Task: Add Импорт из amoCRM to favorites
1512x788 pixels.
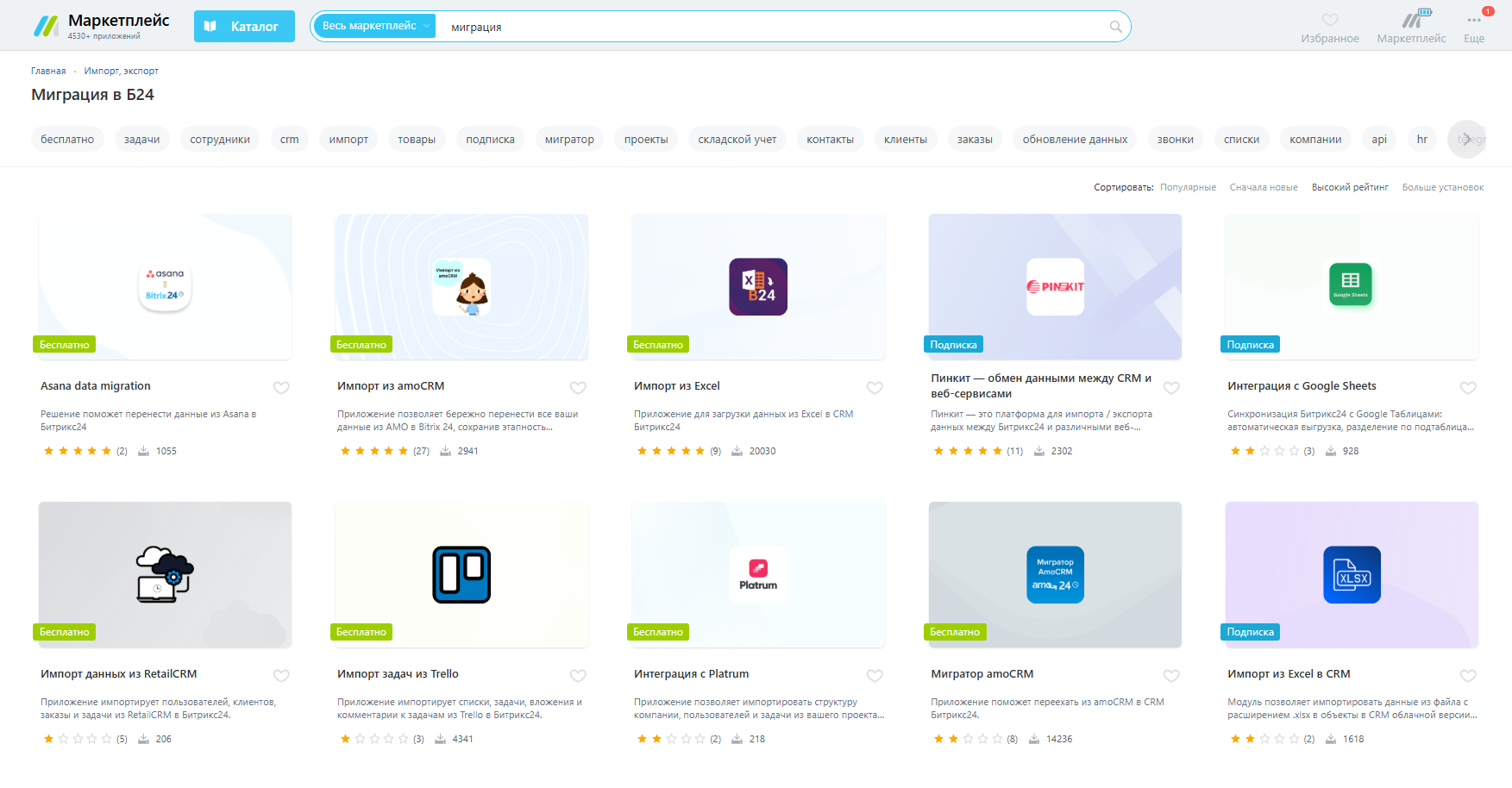Action: [578, 388]
